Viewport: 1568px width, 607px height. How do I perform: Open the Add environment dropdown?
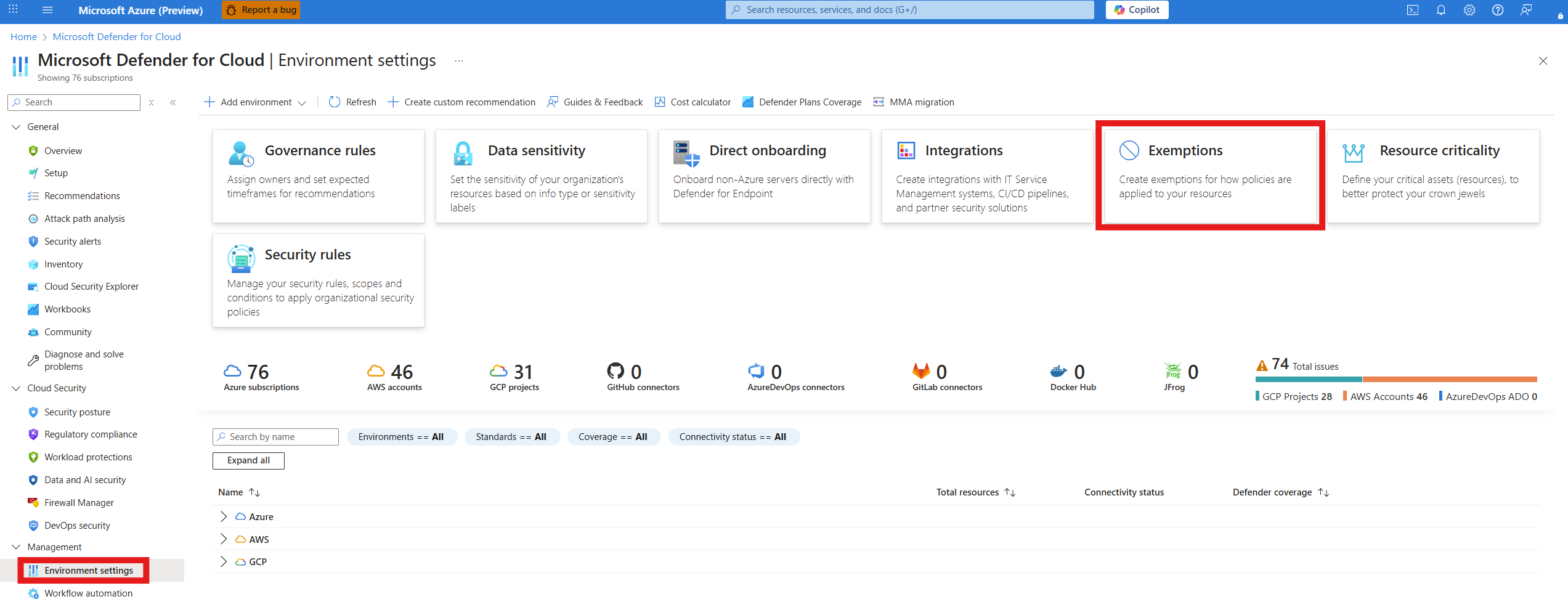pos(254,102)
